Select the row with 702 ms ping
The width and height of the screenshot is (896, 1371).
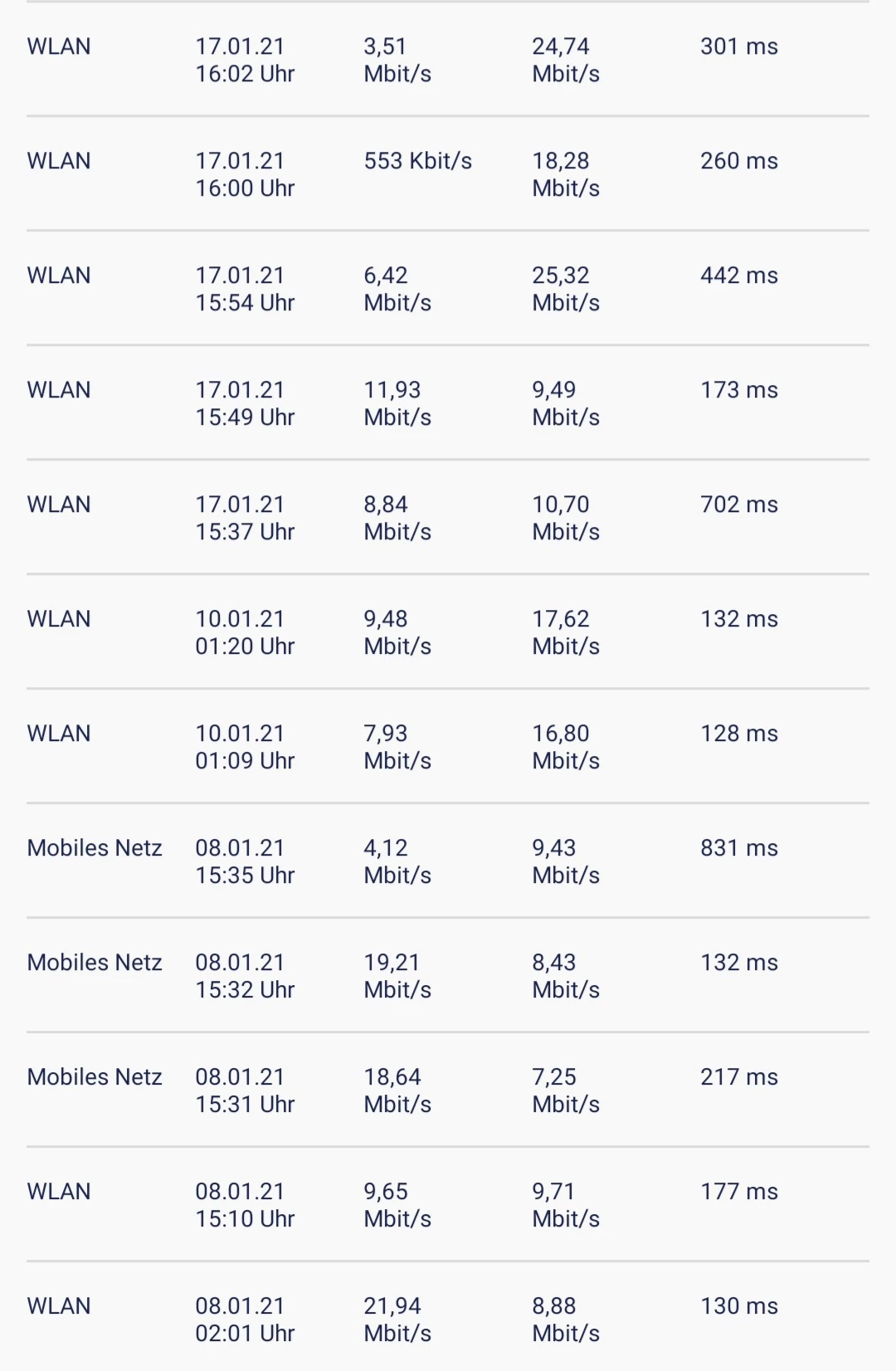(x=738, y=505)
